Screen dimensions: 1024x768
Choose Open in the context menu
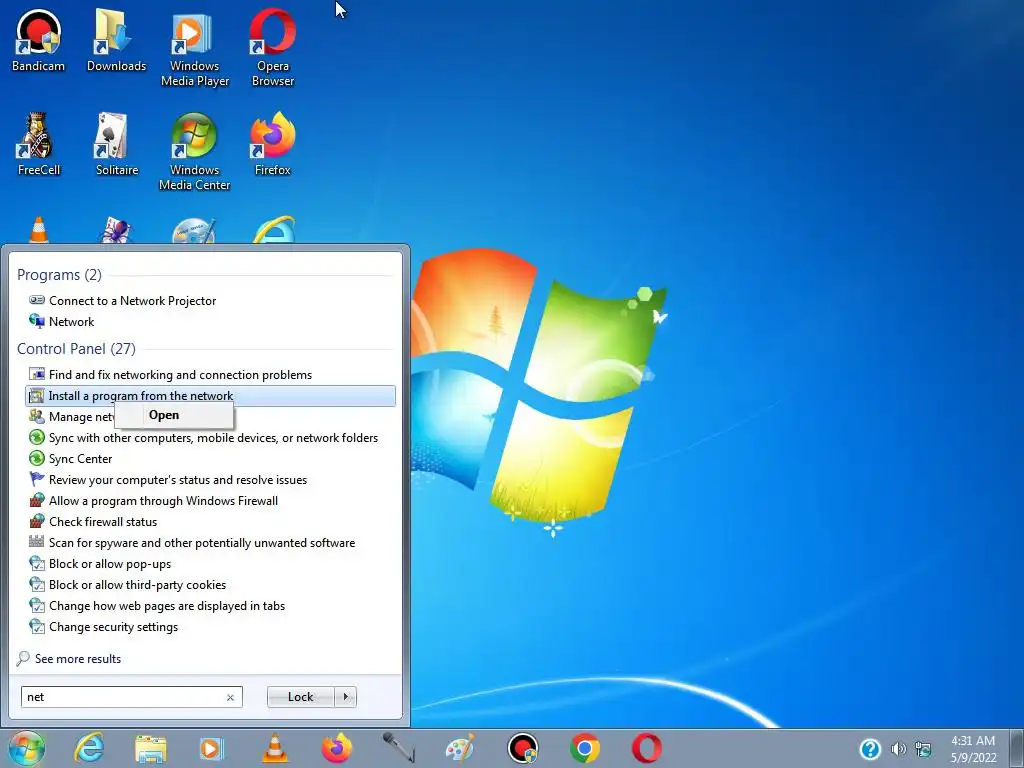(173, 415)
